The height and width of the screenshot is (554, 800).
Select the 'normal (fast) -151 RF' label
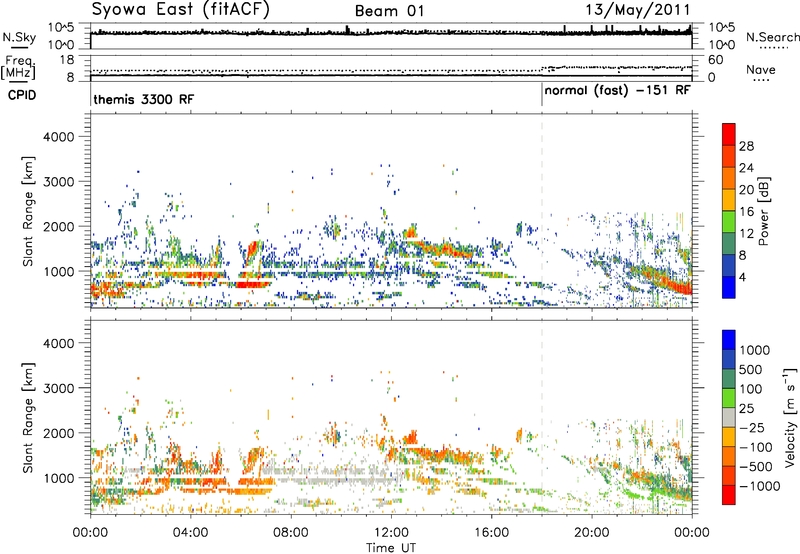tap(617, 90)
